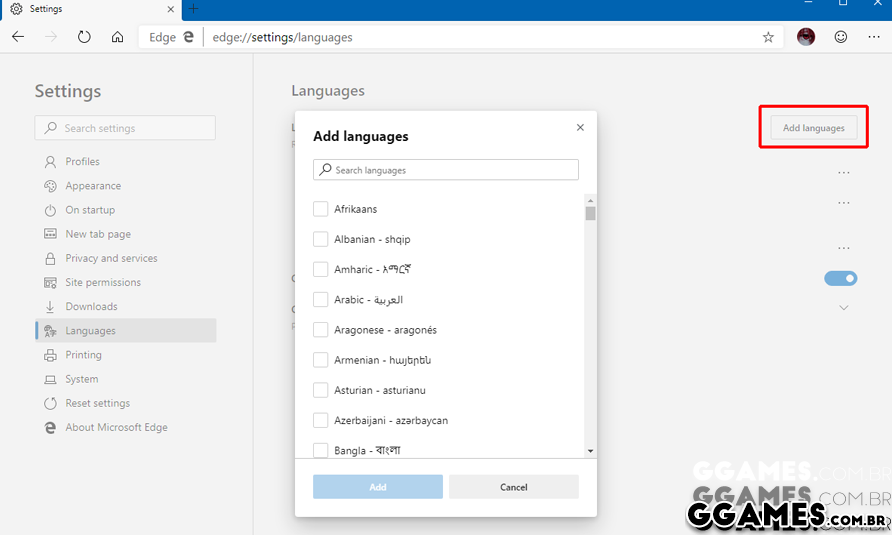Click the smiley feedback icon
Viewport: 892px width, 535px height.
841,37
